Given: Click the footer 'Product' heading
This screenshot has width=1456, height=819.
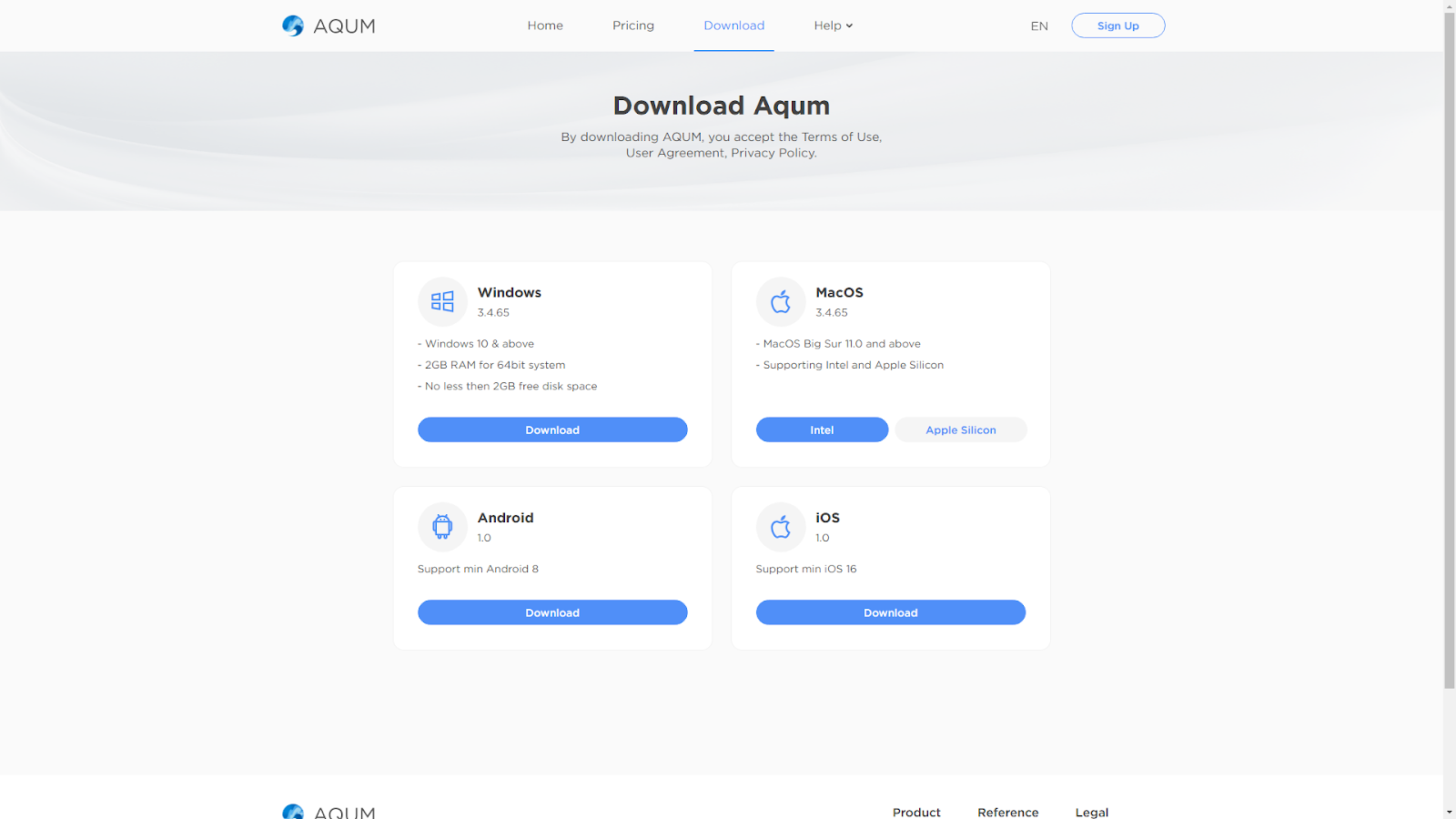Looking at the screenshot, I should pyautogui.click(x=916, y=812).
